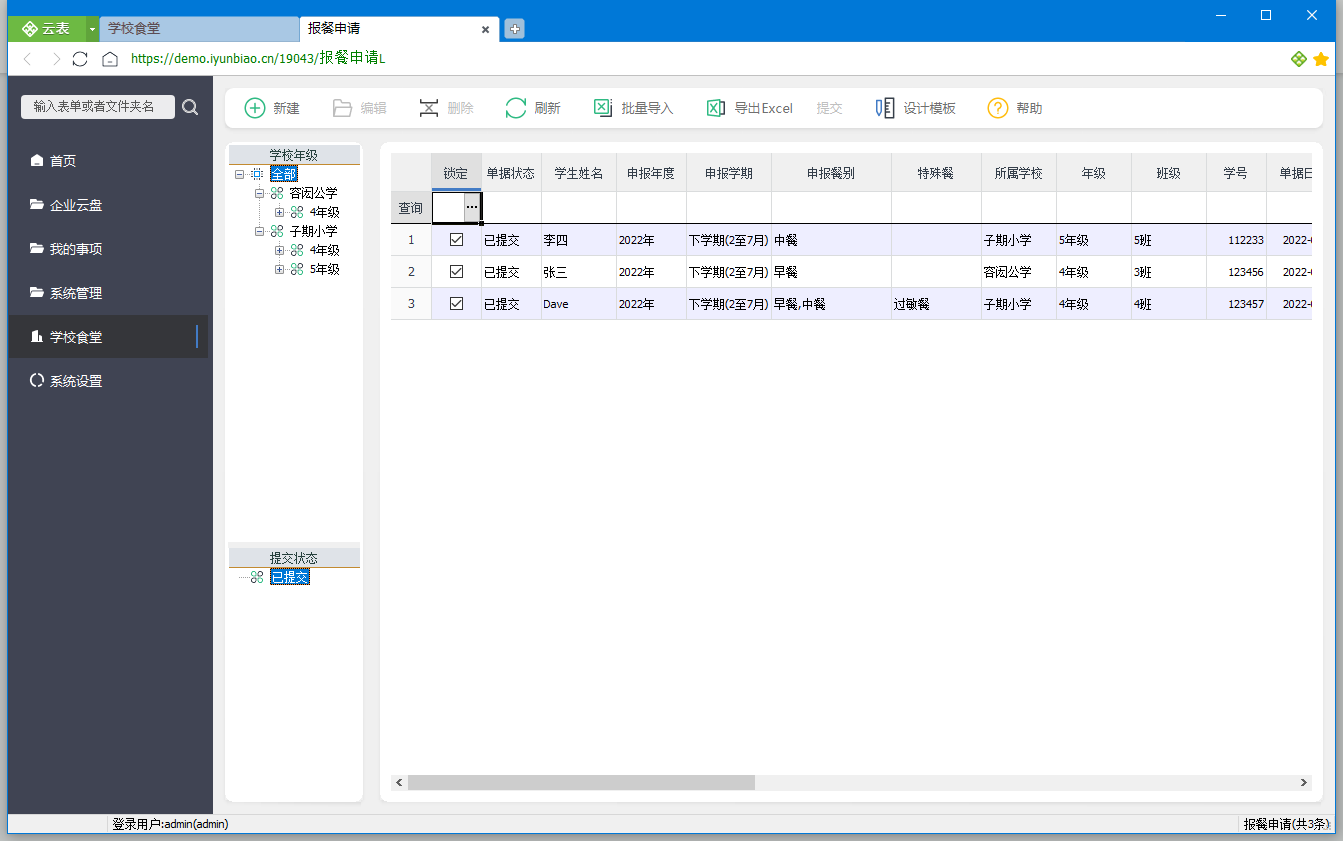
Task: Open 系统设置 in the sidebar
Action: pyautogui.click(x=108, y=381)
